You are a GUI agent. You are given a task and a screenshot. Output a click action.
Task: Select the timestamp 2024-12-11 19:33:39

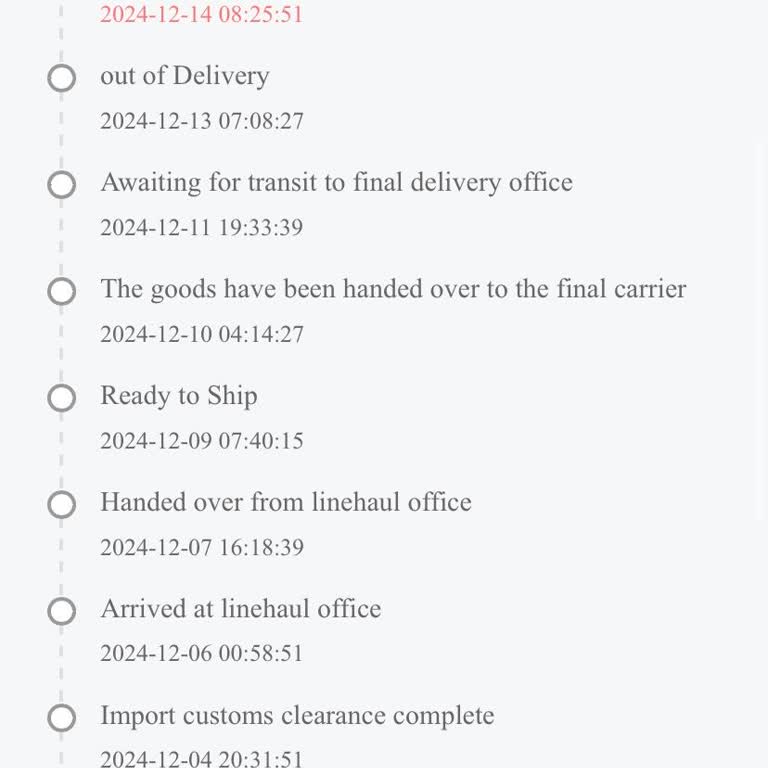(201, 228)
